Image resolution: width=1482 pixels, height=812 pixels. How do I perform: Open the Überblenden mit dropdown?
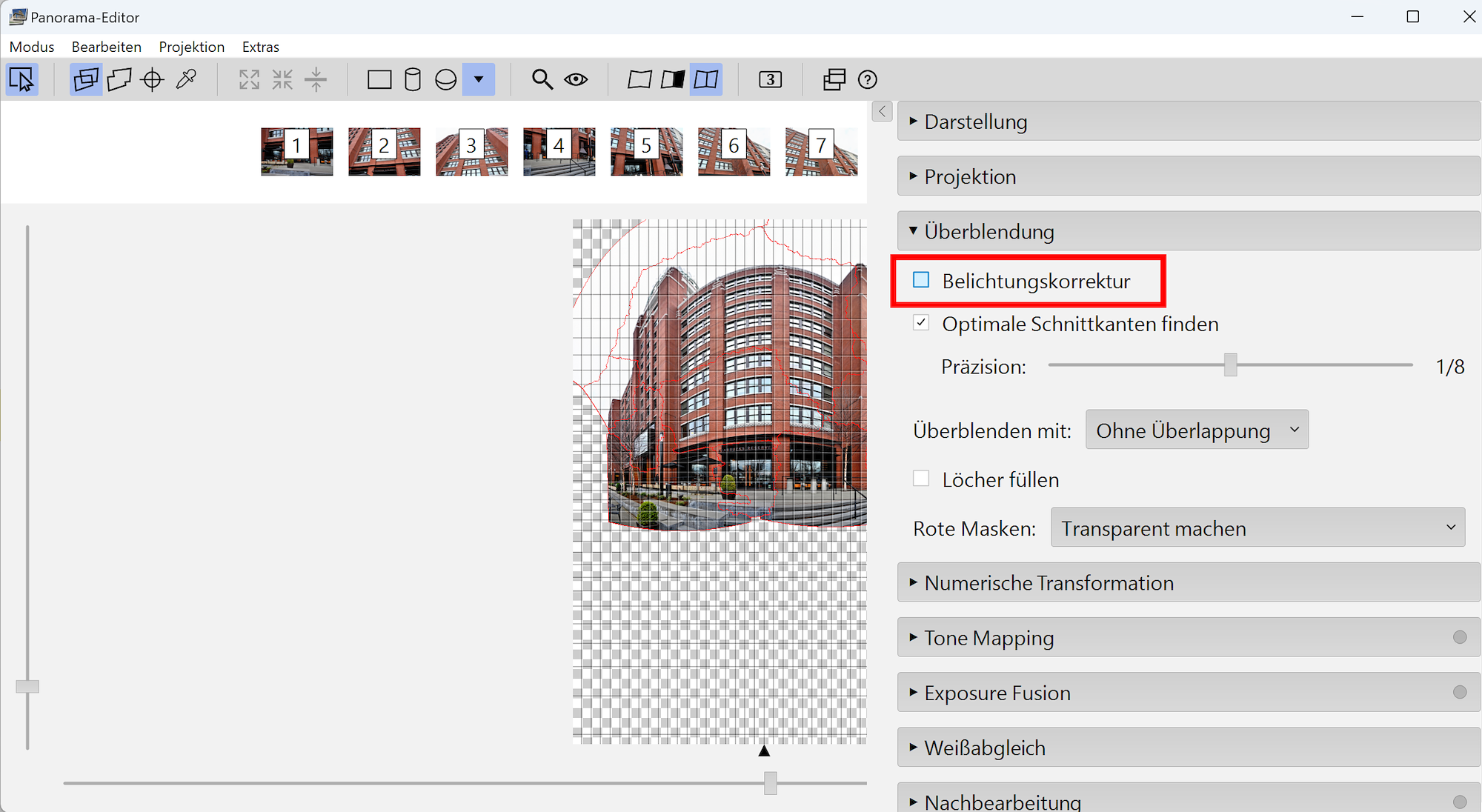[1197, 430]
